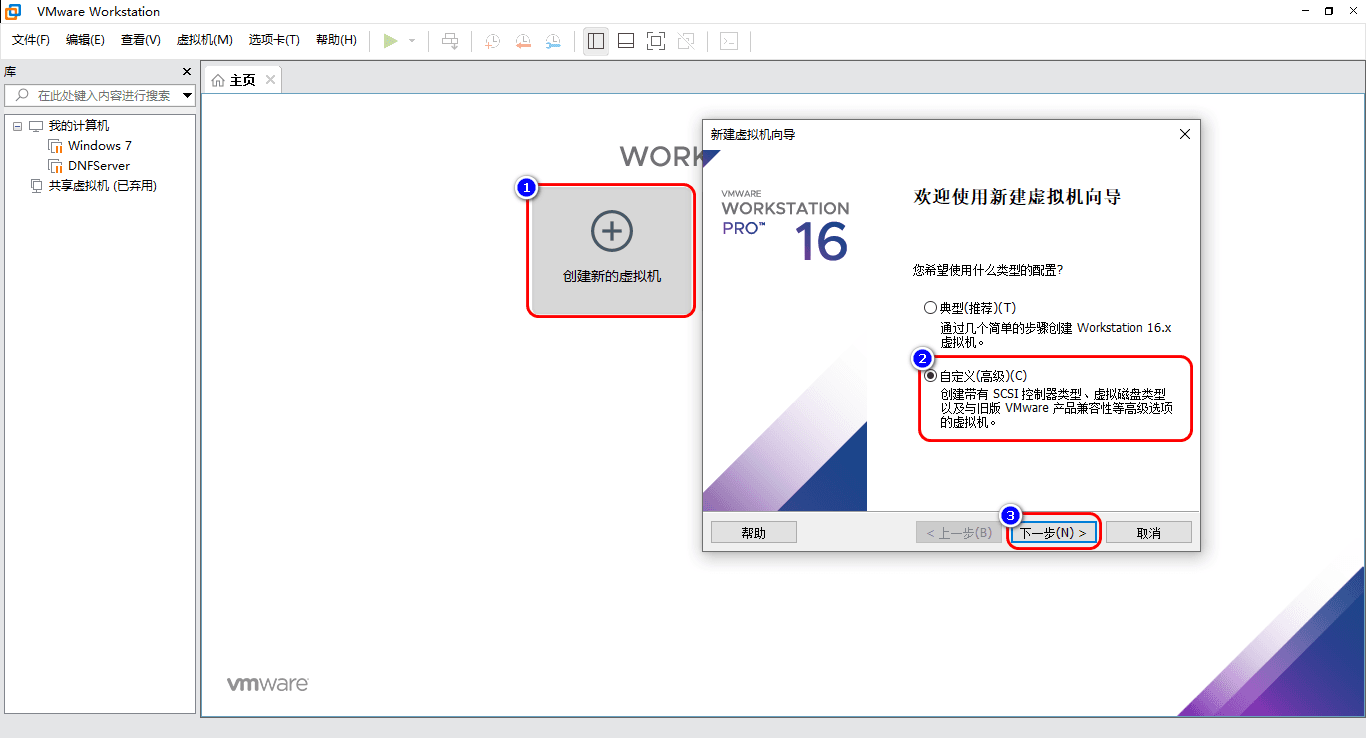Click the revert to snapshot icon

523,41
